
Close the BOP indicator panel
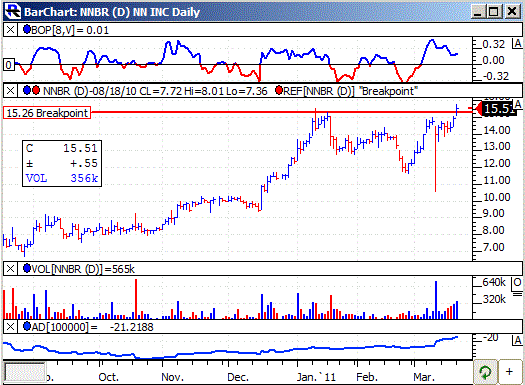point(10,30)
